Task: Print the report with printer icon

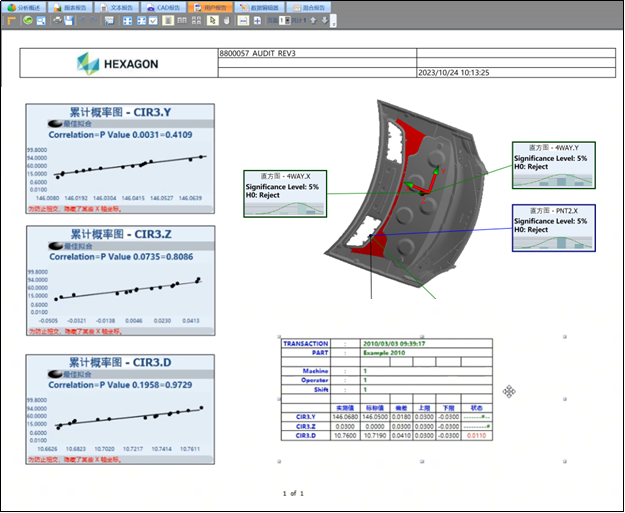Action: pyautogui.click(x=57, y=20)
